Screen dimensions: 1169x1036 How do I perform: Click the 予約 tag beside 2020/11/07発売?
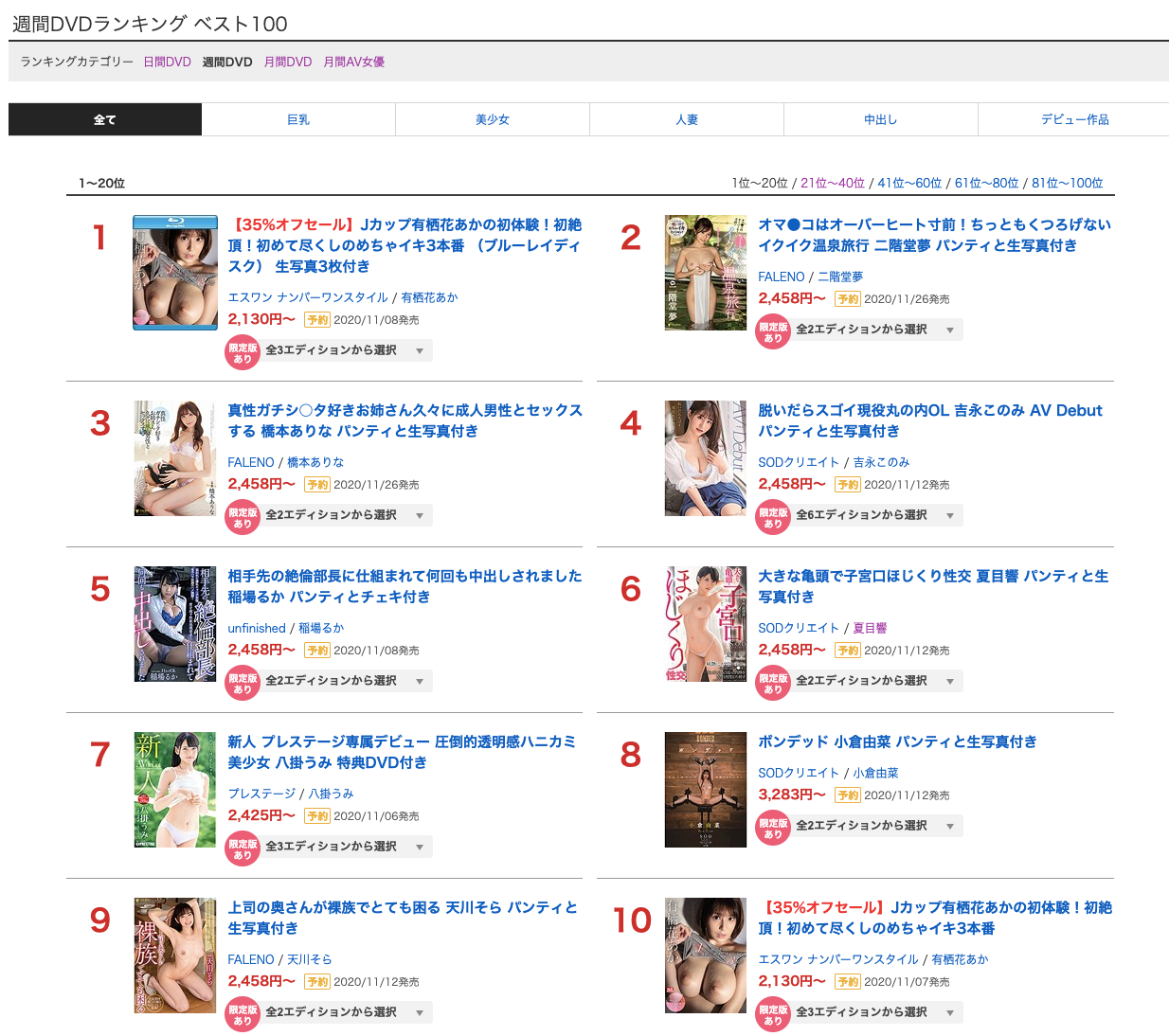[848, 982]
